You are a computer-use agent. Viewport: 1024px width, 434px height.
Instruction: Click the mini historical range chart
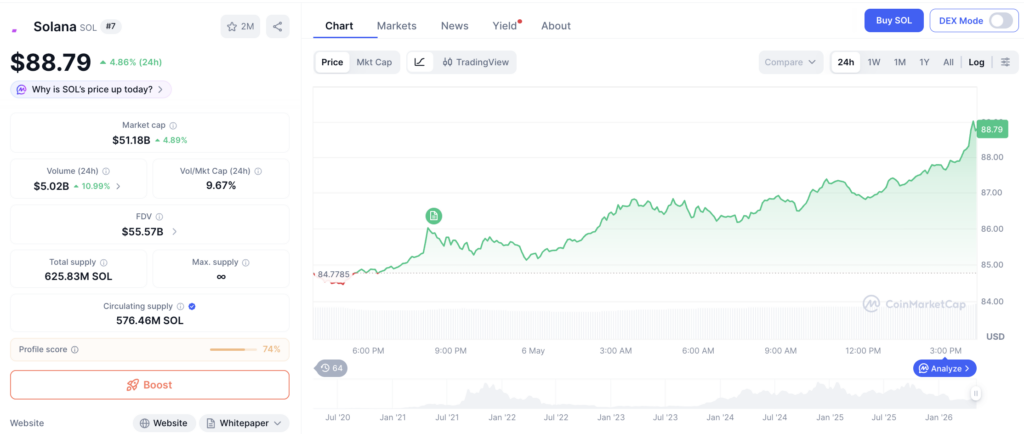point(647,394)
